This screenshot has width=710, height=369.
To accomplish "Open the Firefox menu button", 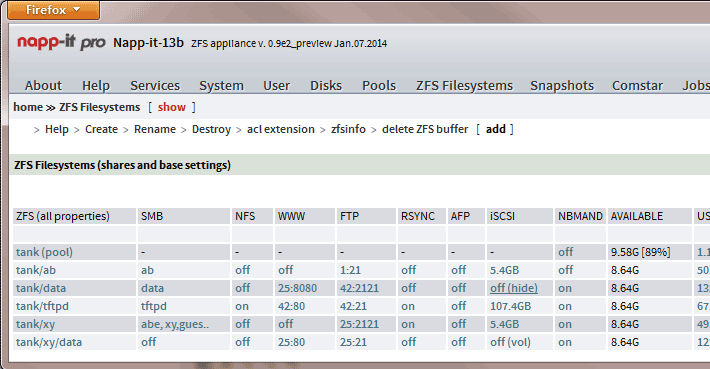I will [x=53, y=10].
